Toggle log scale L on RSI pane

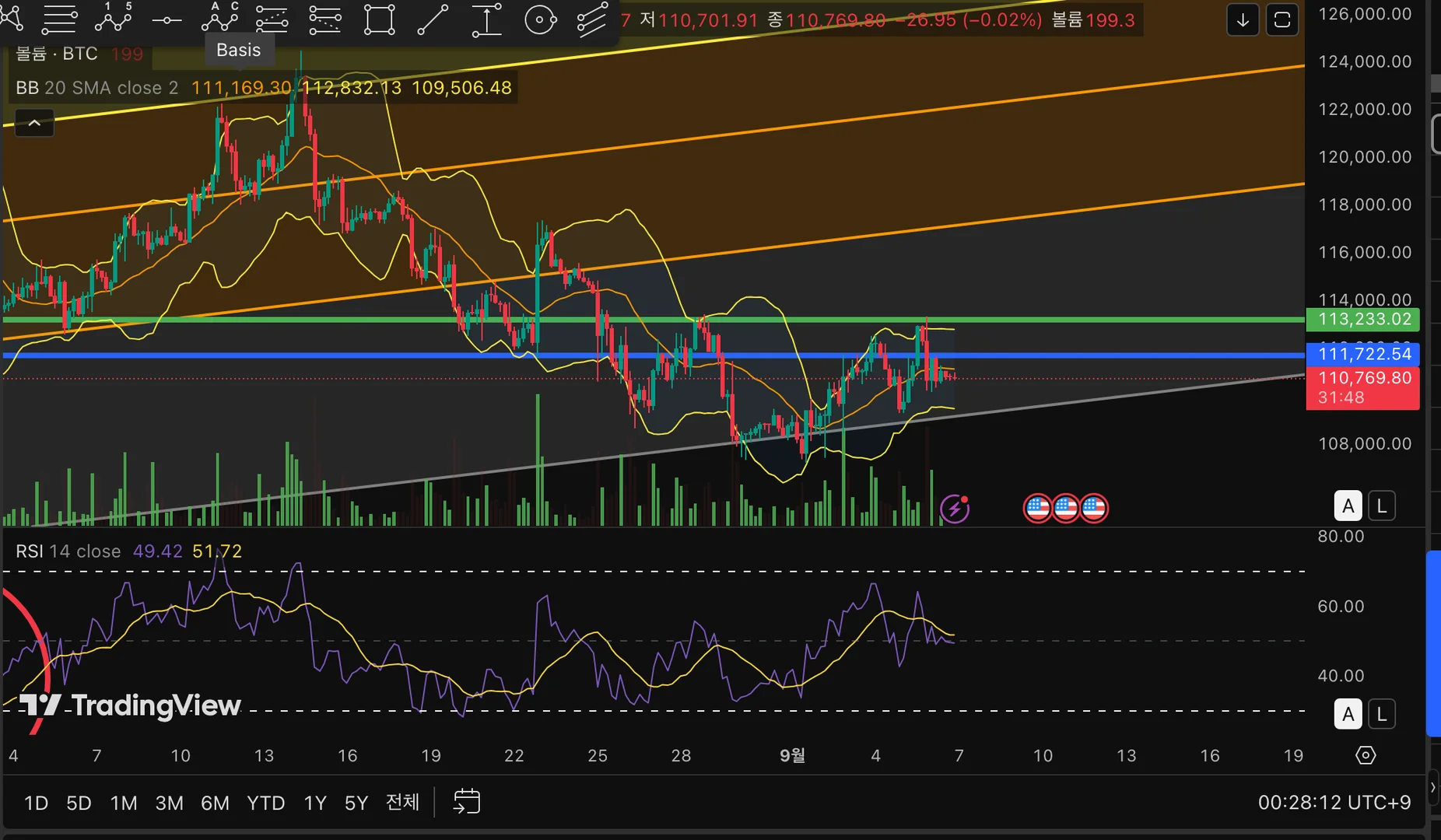click(1382, 714)
